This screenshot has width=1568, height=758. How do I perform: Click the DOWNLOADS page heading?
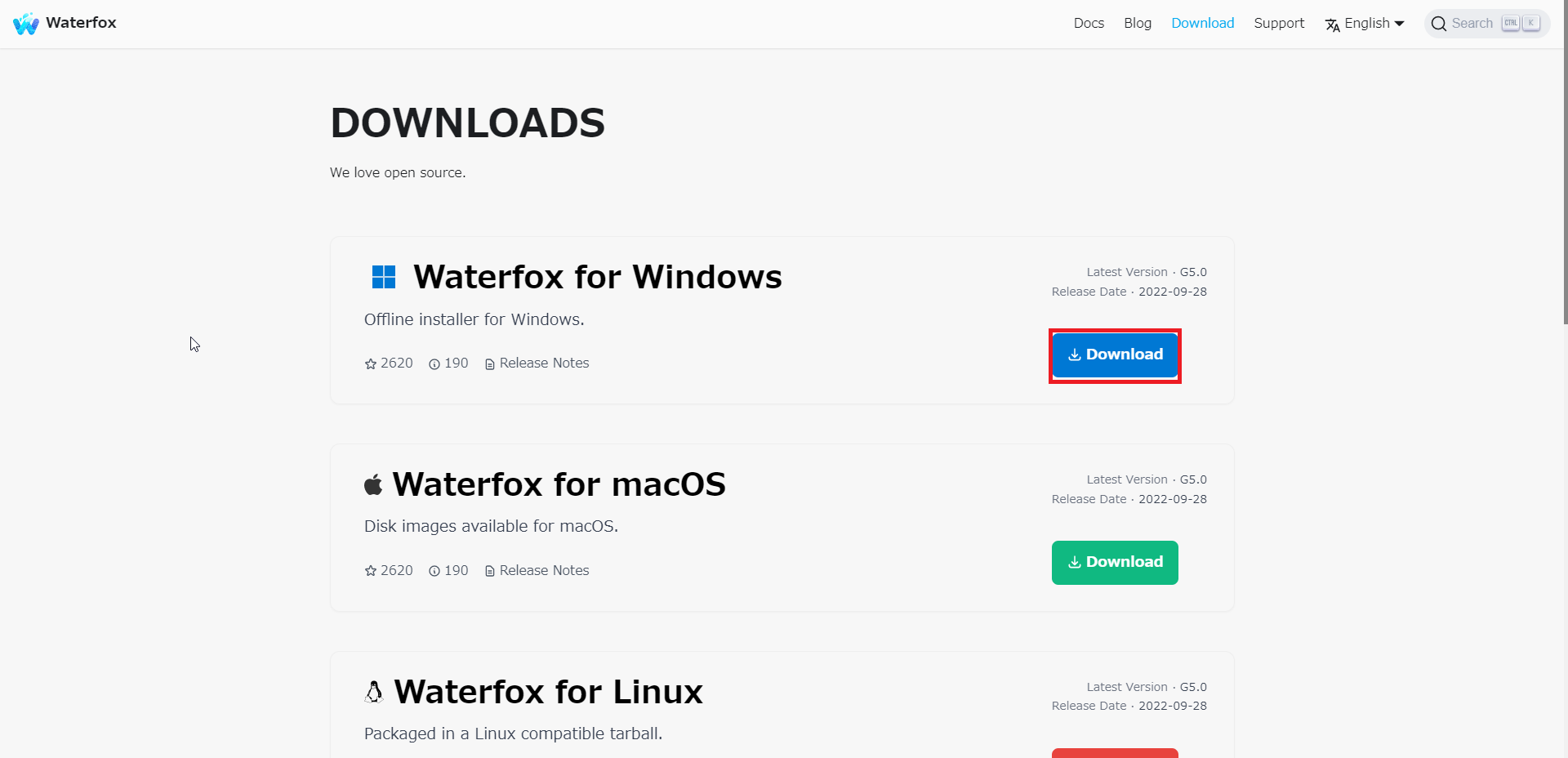click(468, 123)
